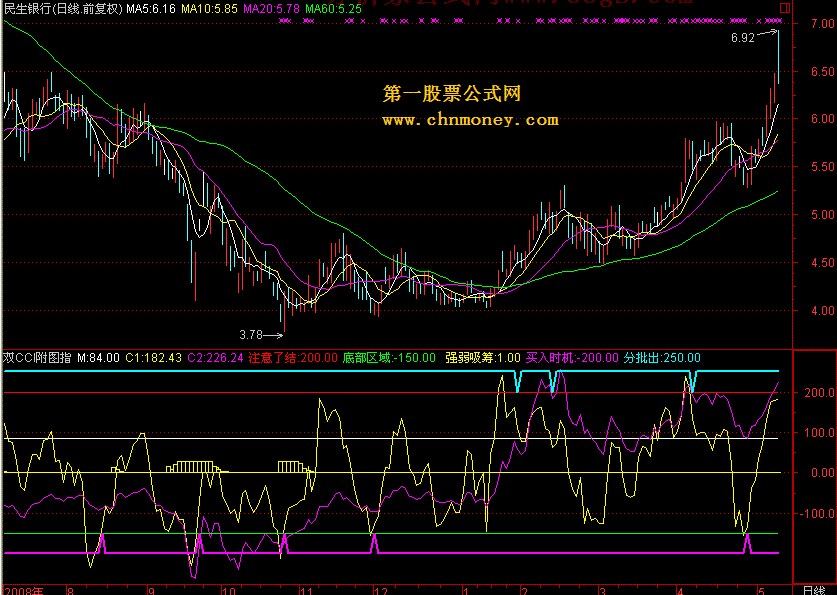Click the 3.78 low price marker

pyautogui.click(x=251, y=335)
